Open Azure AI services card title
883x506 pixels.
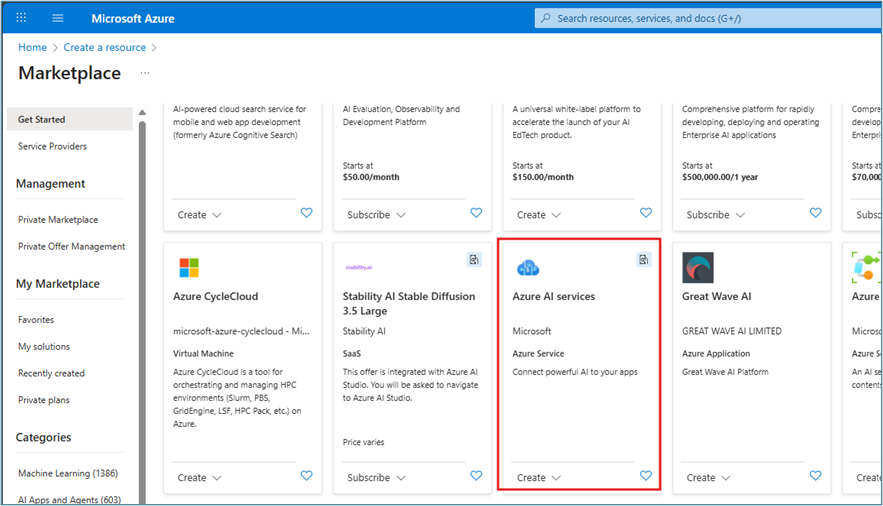pyautogui.click(x=554, y=296)
